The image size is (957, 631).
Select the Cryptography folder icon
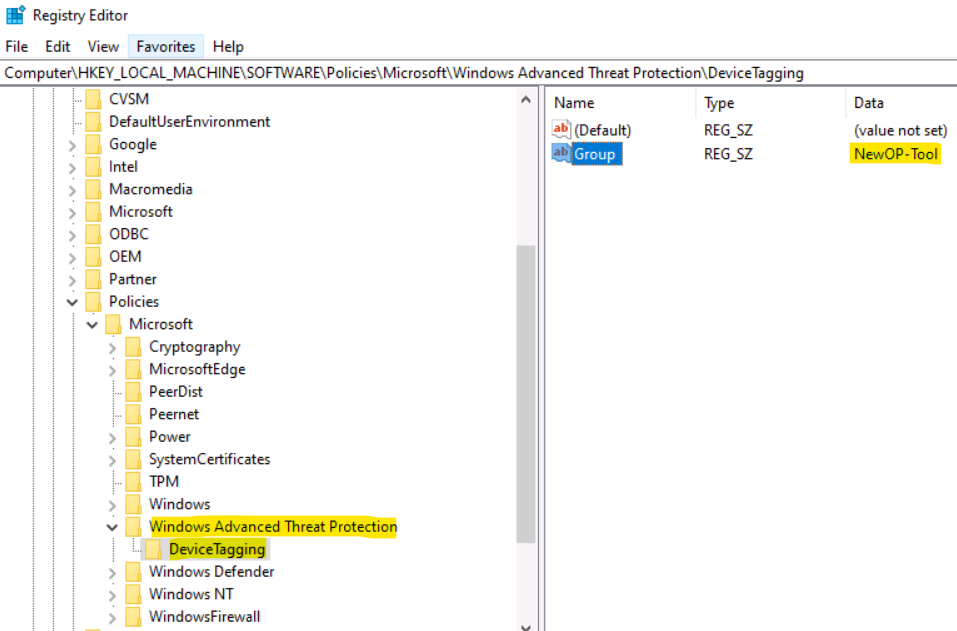133,347
